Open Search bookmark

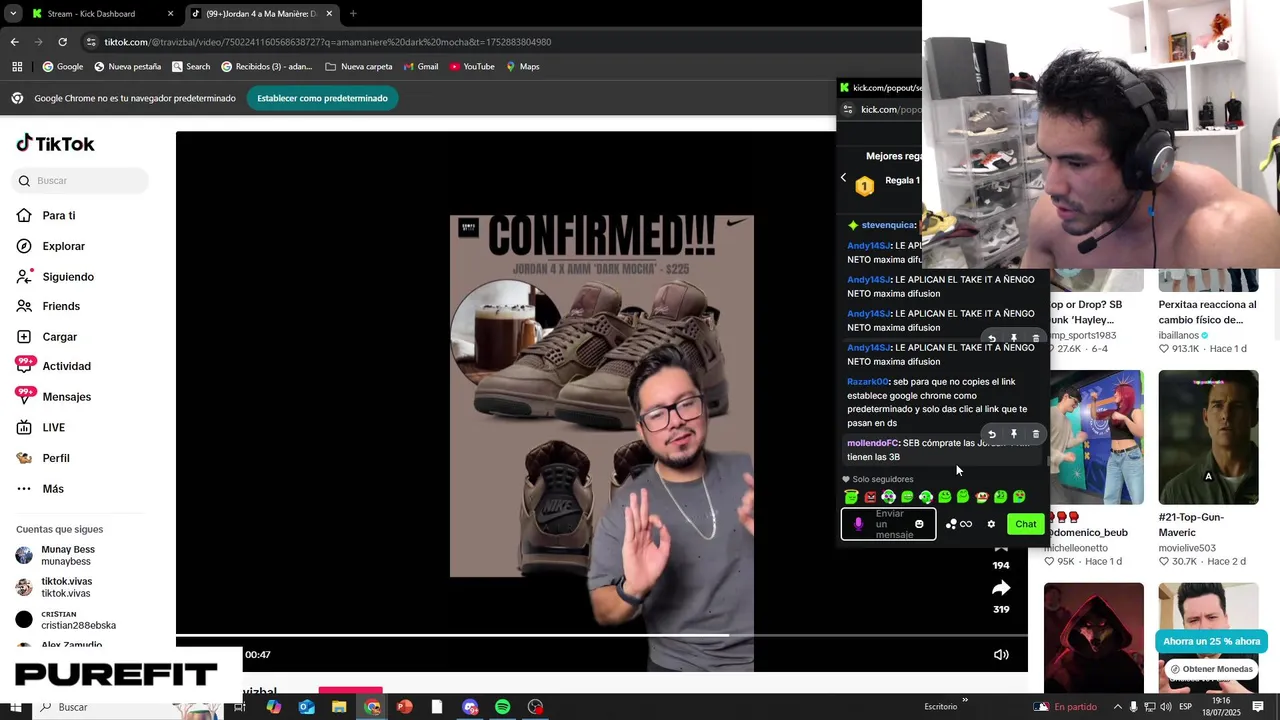[191, 67]
